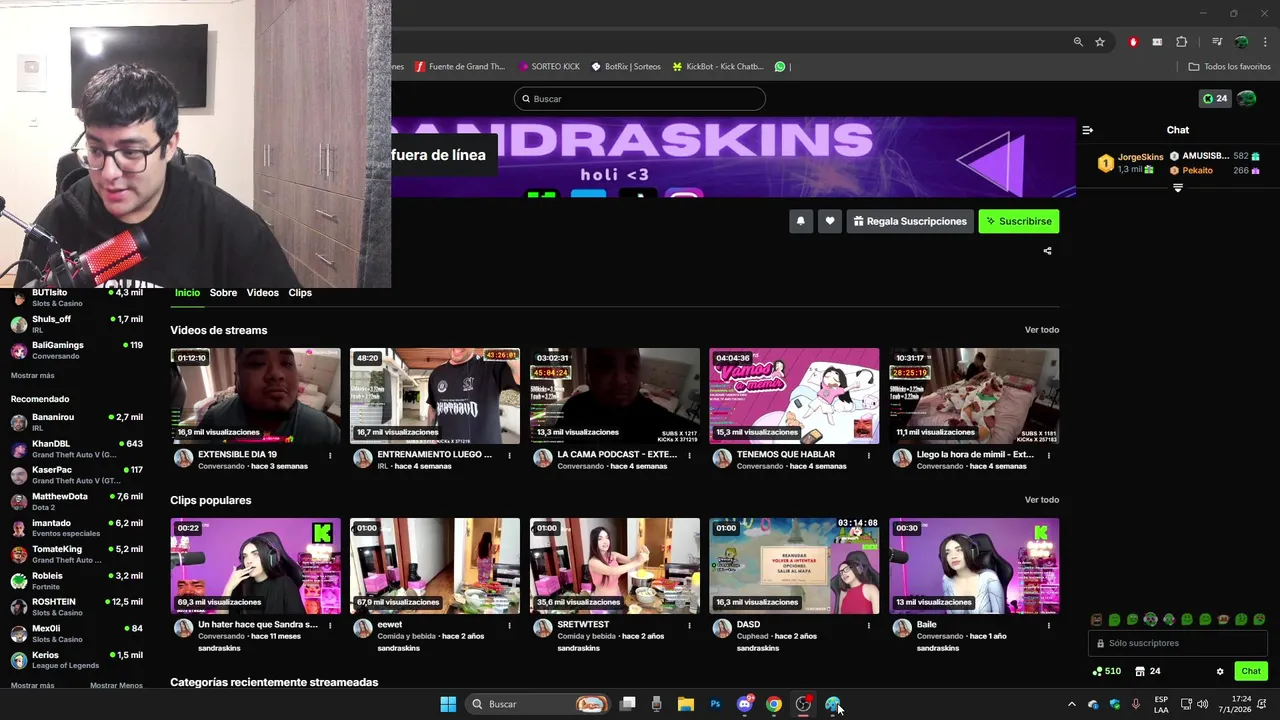Image resolution: width=1280 pixels, height=720 pixels.
Task: Play the Un hater hace que Sandra clip
Action: 255,566
